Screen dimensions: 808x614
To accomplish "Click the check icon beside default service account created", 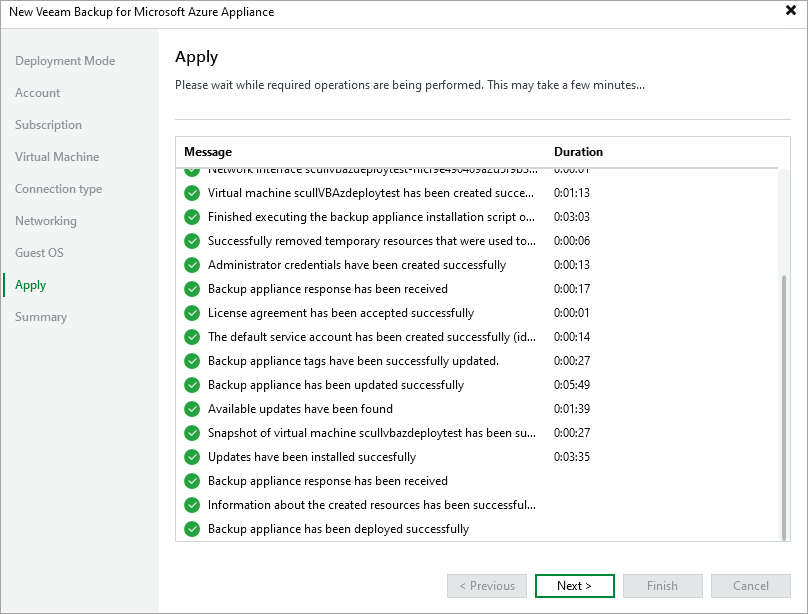I will click(x=192, y=337).
